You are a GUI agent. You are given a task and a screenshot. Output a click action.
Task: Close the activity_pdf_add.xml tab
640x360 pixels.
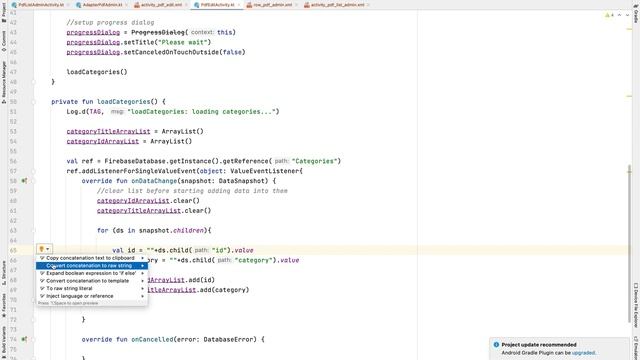pyautogui.click(x=186, y=5)
